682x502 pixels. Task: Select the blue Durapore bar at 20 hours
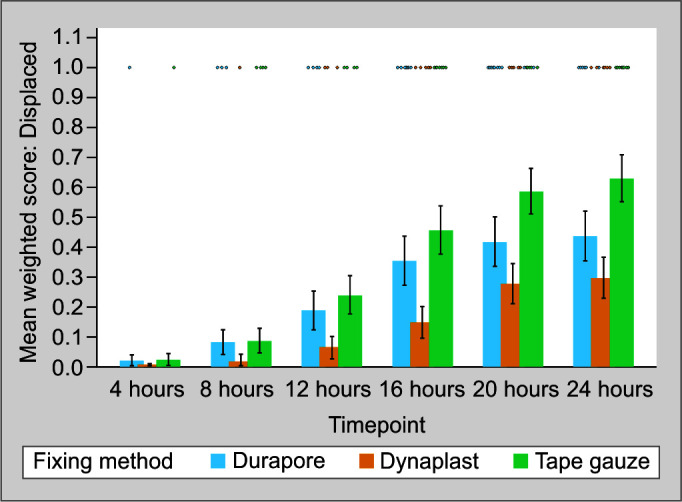coord(495,304)
